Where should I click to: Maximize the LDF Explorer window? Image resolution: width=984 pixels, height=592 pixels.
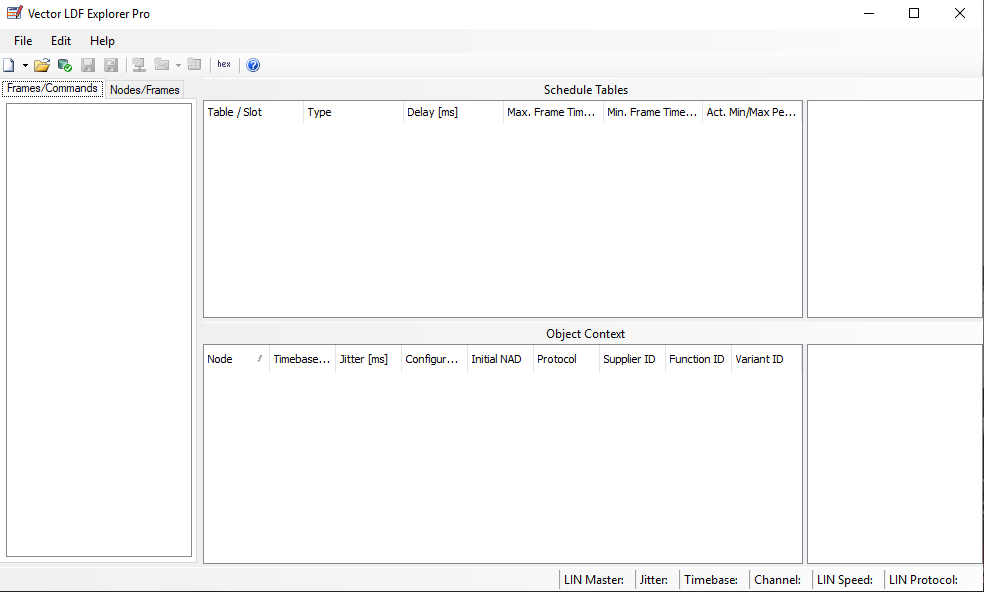(914, 13)
